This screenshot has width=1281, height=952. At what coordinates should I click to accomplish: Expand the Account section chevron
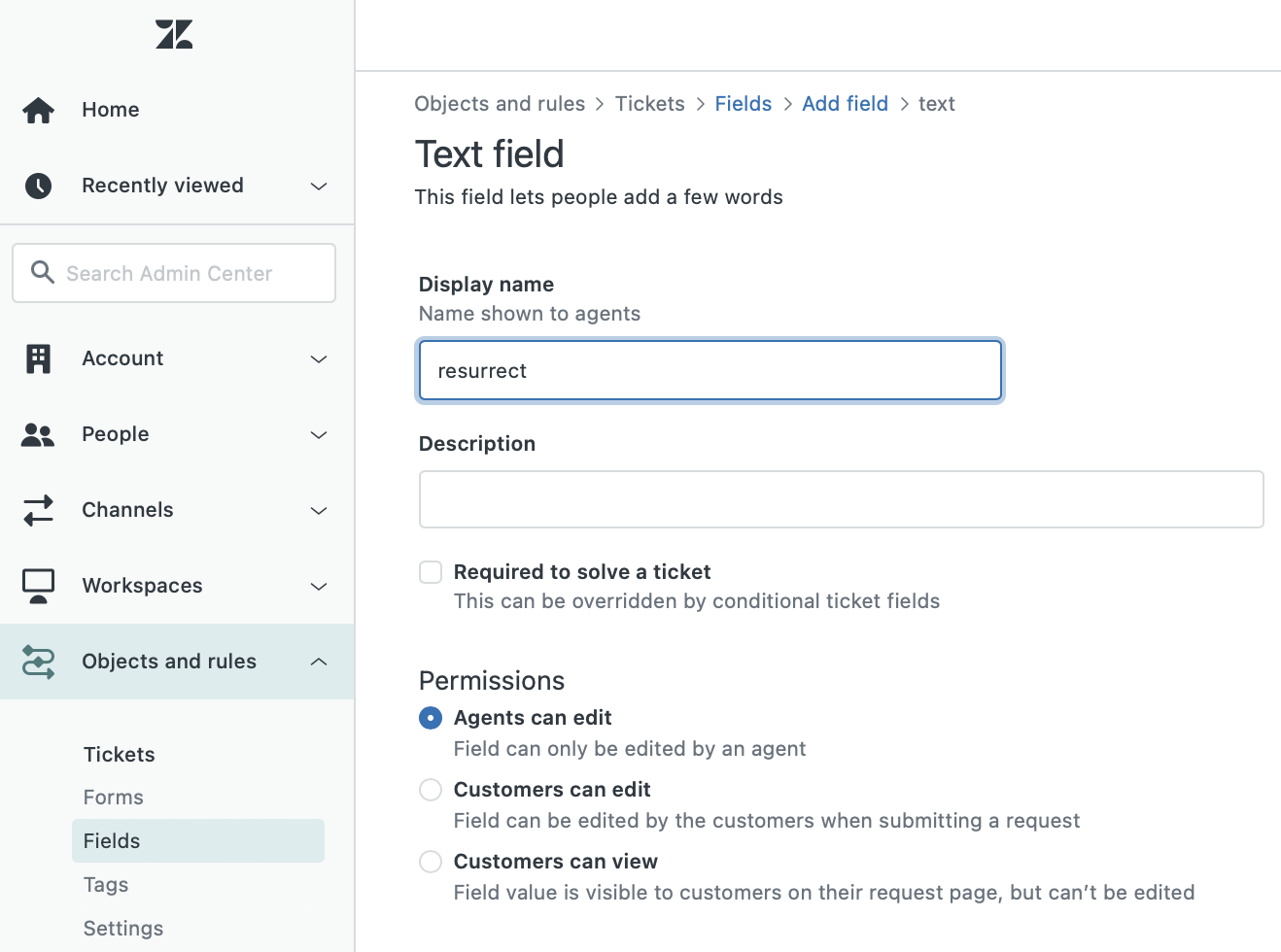[x=319, y=358]
